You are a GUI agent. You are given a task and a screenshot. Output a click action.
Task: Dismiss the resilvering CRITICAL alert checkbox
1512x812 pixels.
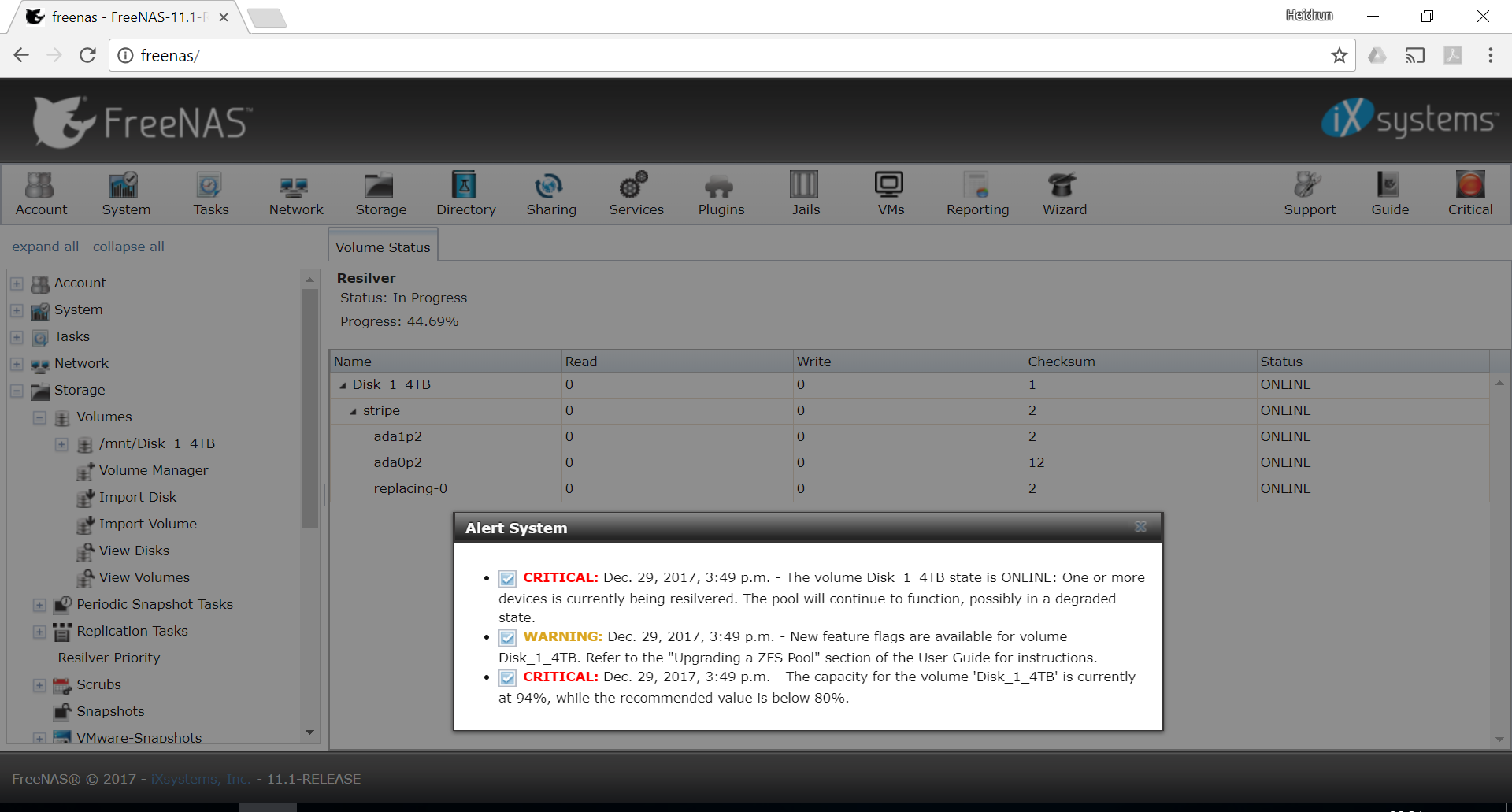point(508,579)
